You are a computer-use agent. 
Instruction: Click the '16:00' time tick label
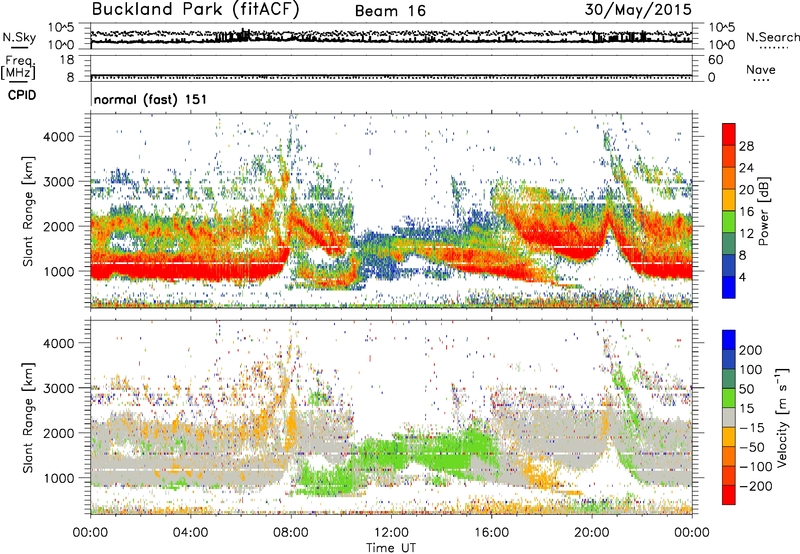click(491, 533)
